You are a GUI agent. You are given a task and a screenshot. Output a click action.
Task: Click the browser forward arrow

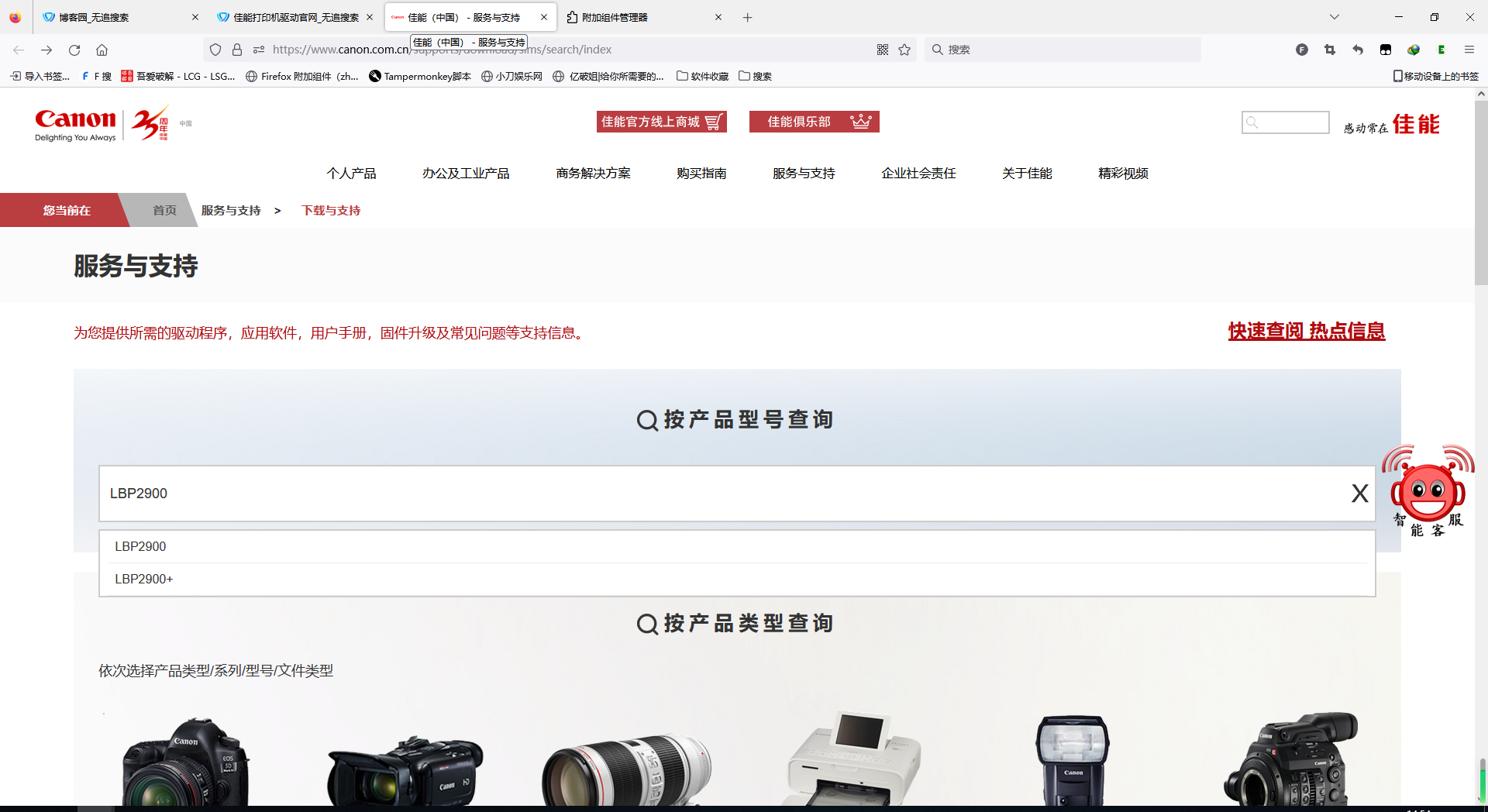click(x=46, y=50)
